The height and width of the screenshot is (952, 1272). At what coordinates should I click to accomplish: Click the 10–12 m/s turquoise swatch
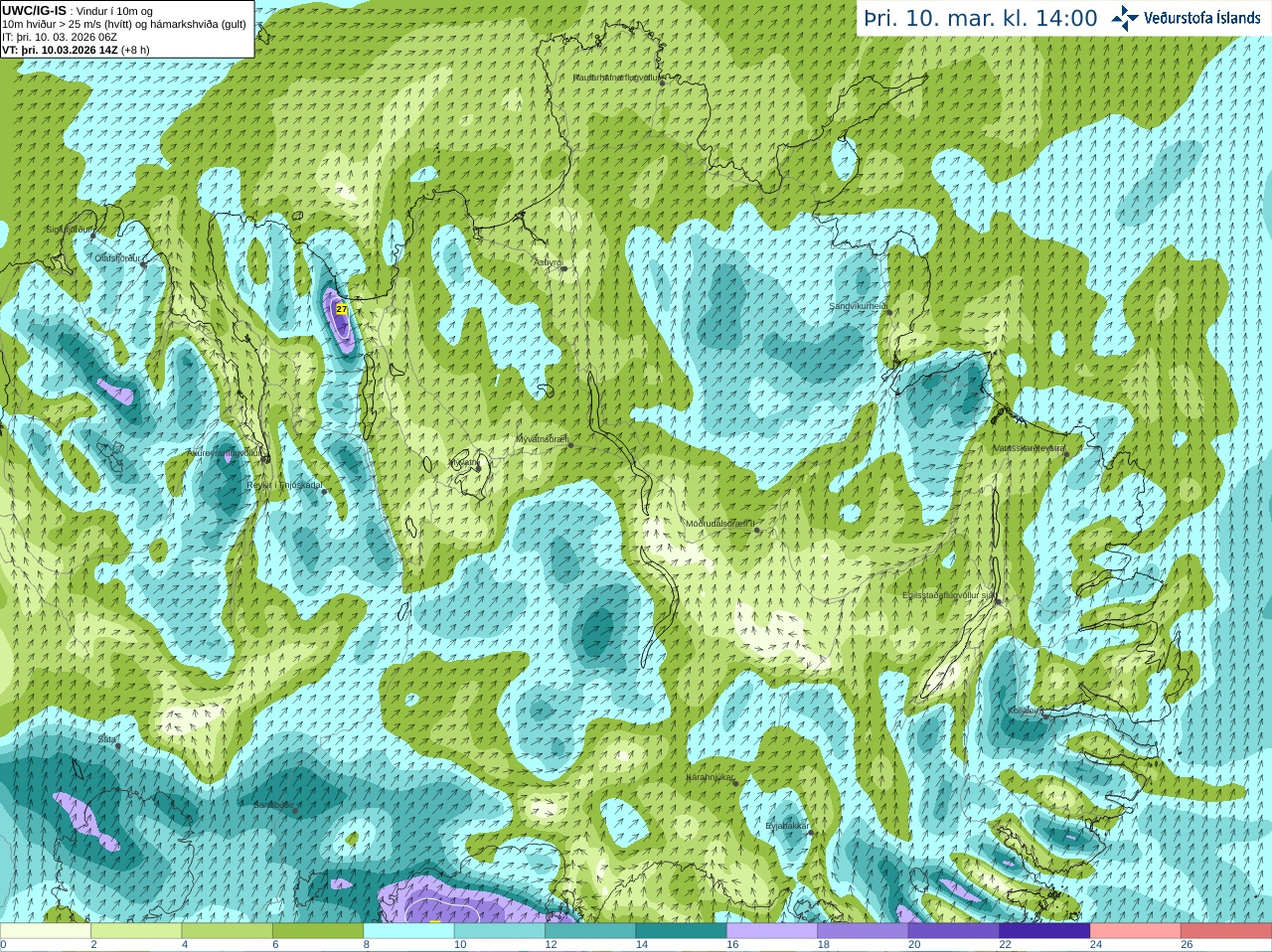coord(500,931)
